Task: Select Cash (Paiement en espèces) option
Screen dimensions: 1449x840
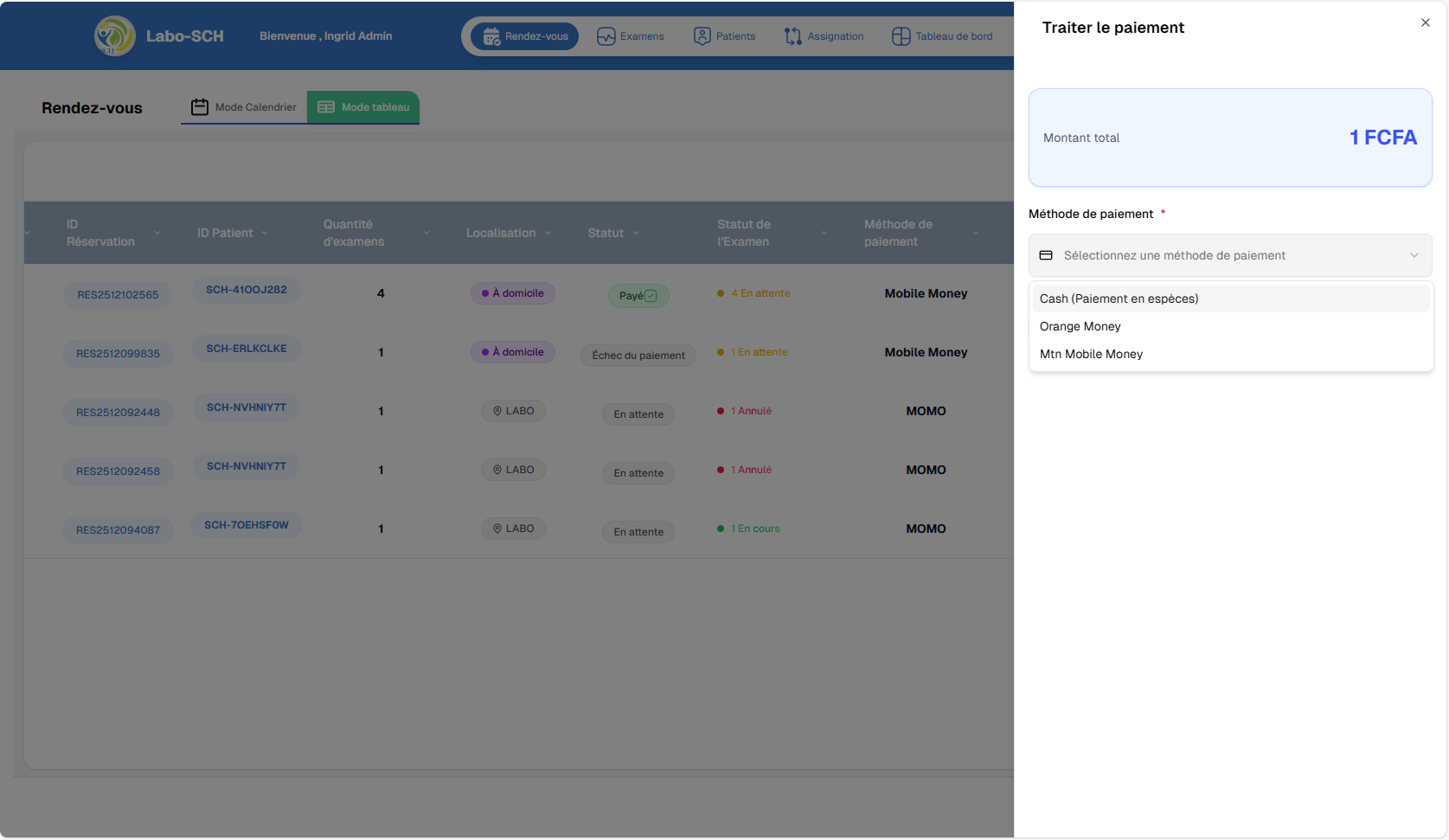Action: [1119, 298]
